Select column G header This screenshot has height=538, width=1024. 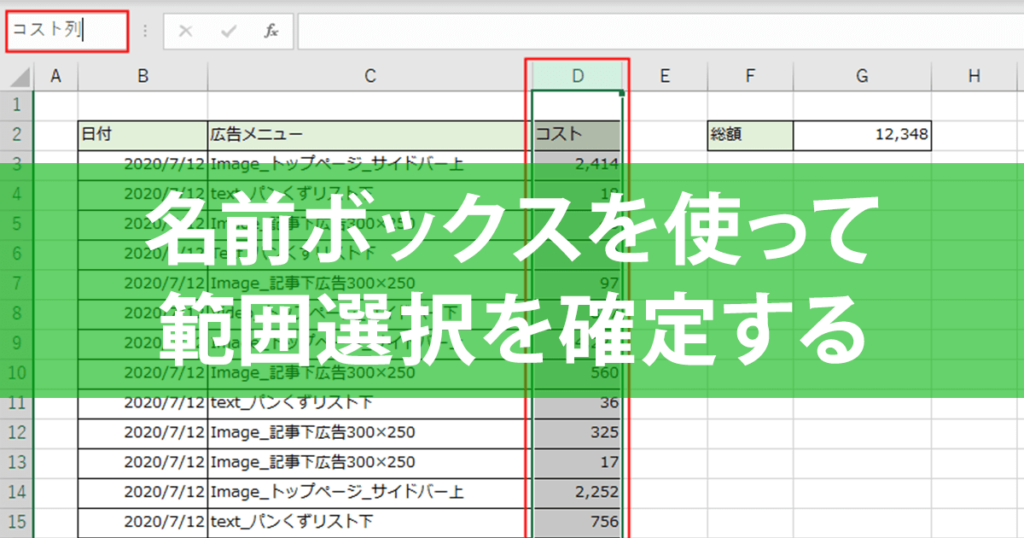[x=862, y=76]
